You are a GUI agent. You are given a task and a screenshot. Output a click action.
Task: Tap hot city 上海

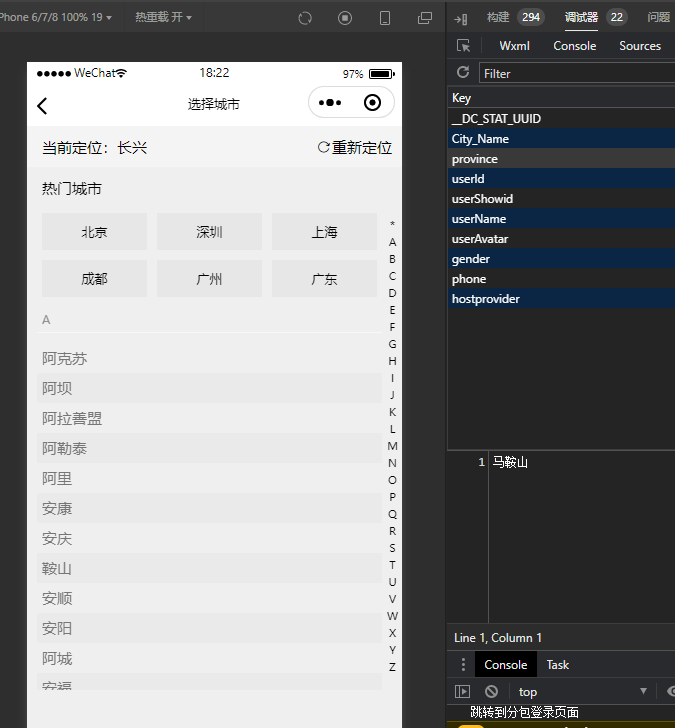(x=324, y=232)
